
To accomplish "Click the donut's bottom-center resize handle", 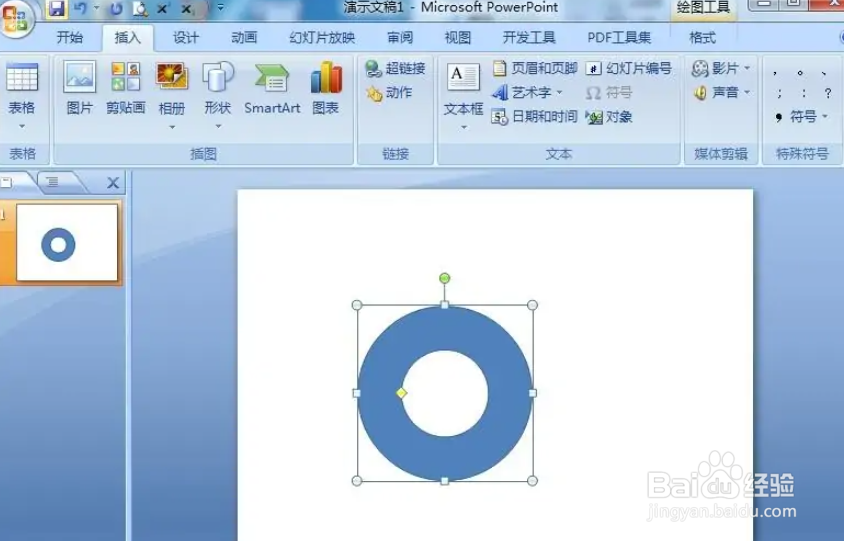I will [x=445, y=481].
